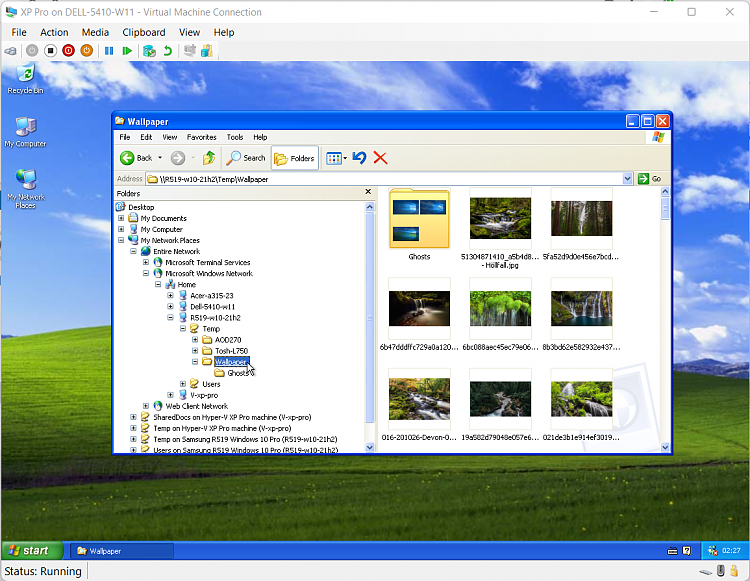Click the greyed enhanced session monitor icon
Image resolution: width=750 pixels, height=581 pixels.
pyautogui.click(x=189, y=51)
